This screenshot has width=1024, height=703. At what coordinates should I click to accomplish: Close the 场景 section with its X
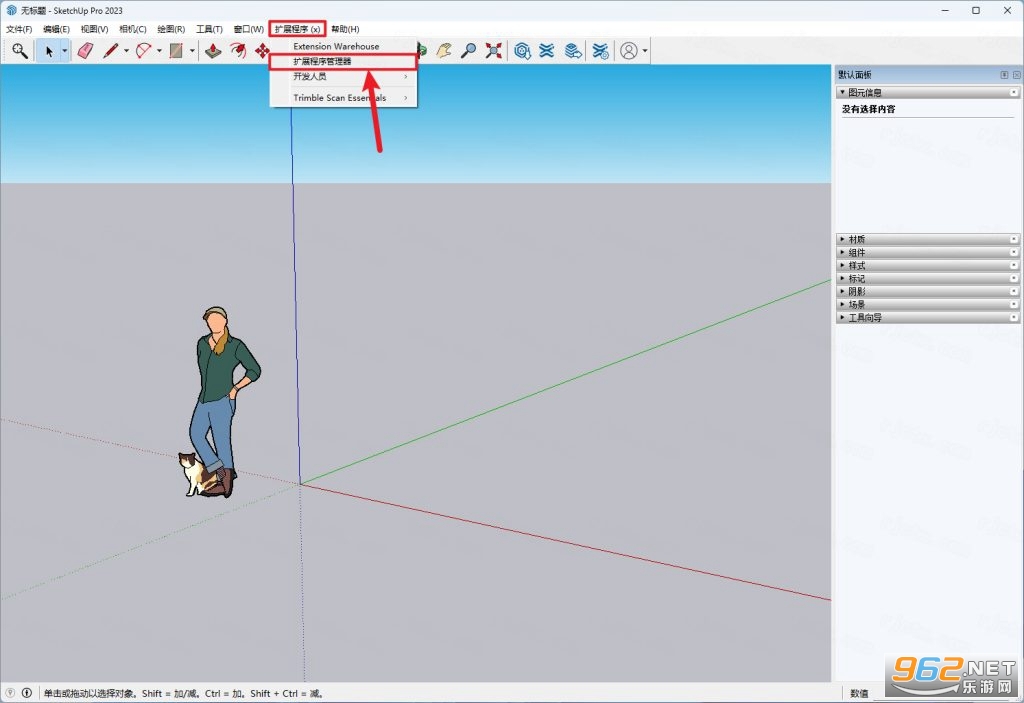pos(1014,304)
